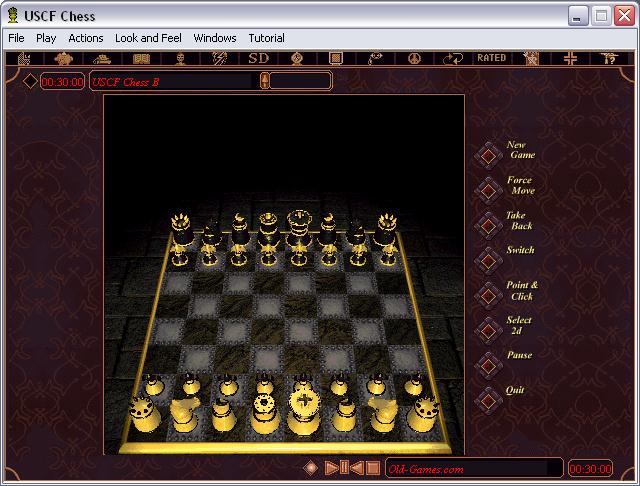Click the USCF Chess B player name
Screen dimensions: 640x486
tap(125, 82)
